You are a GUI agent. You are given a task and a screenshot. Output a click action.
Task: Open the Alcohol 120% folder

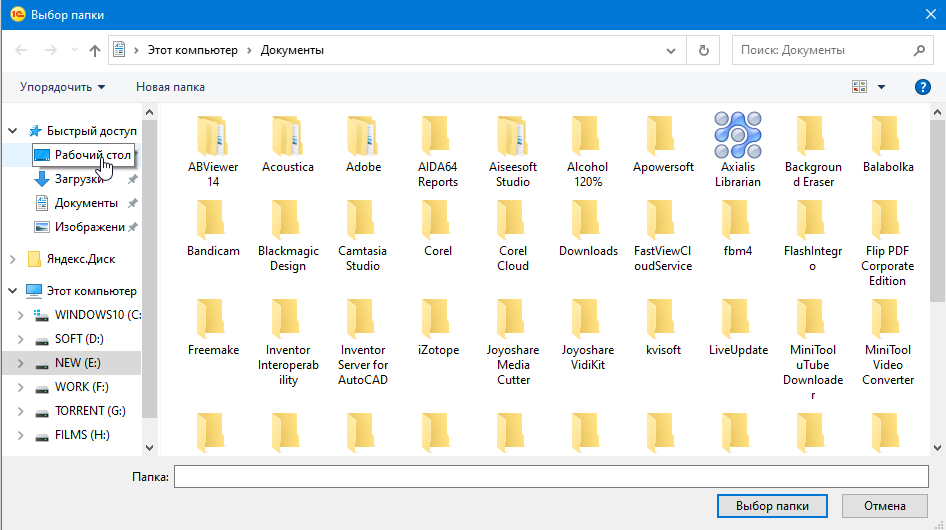click(x=588, y=151)
